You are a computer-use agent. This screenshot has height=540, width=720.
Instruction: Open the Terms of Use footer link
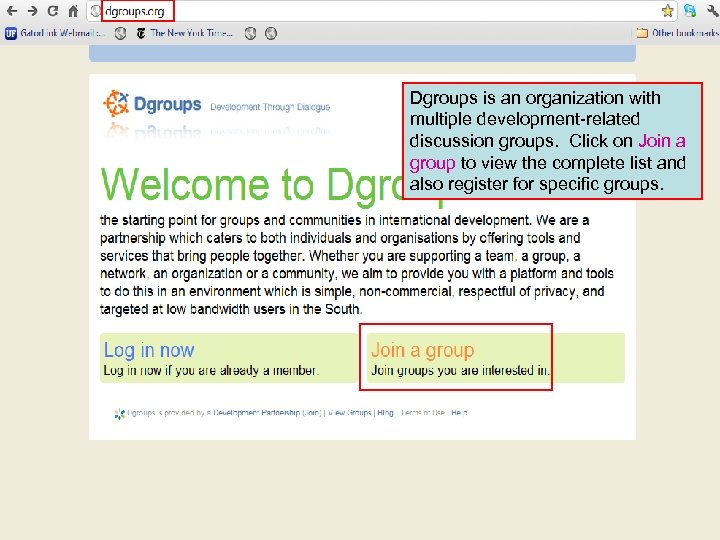point(422,413)
